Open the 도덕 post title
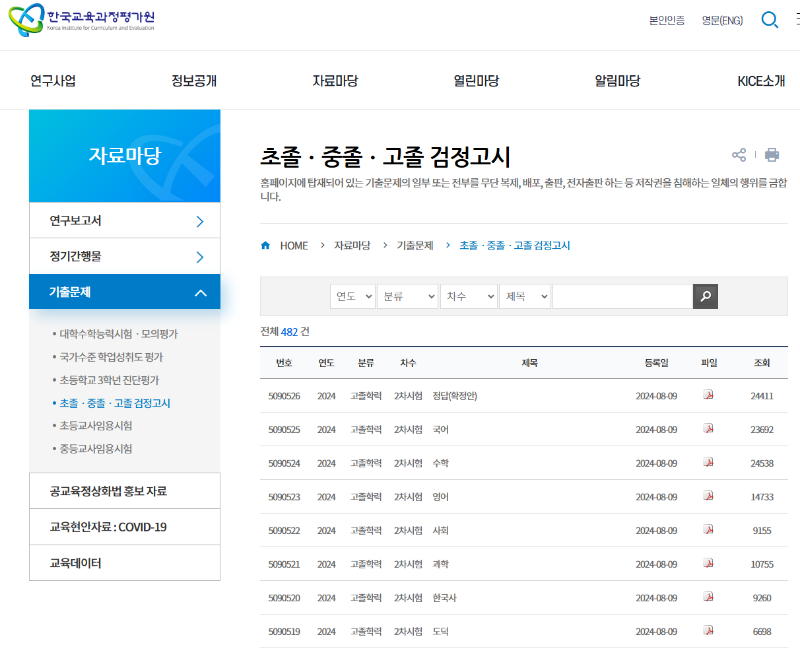 (x=440, y=632)
